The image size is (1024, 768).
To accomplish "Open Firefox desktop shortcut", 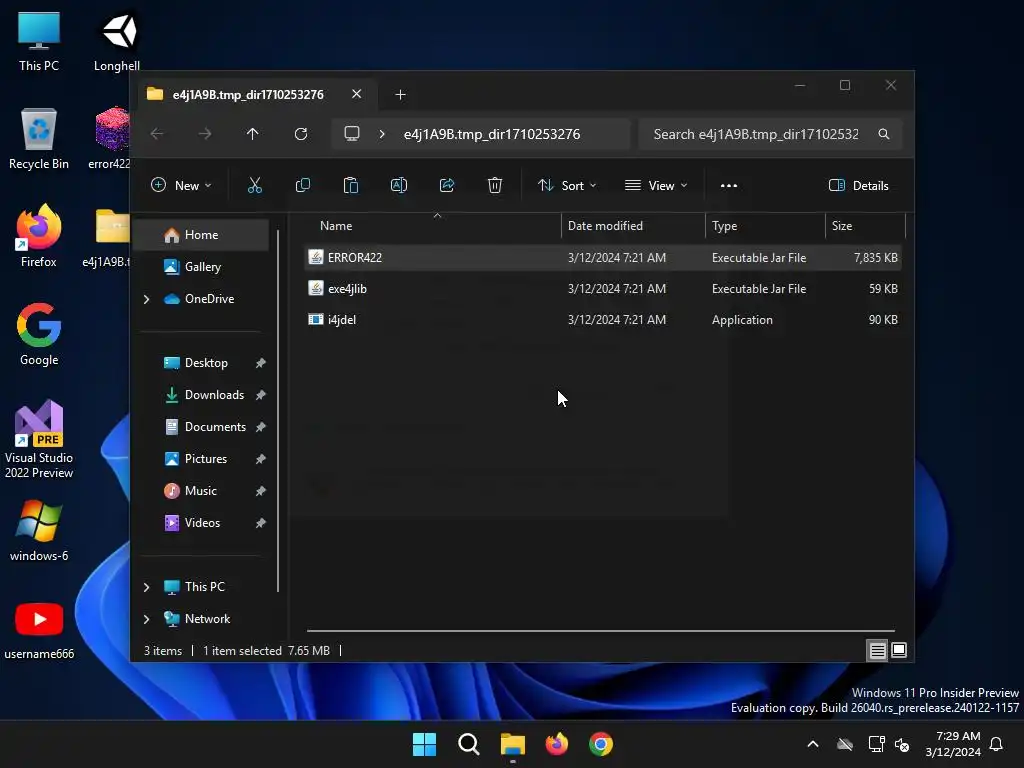I will (x=39, y=236).
